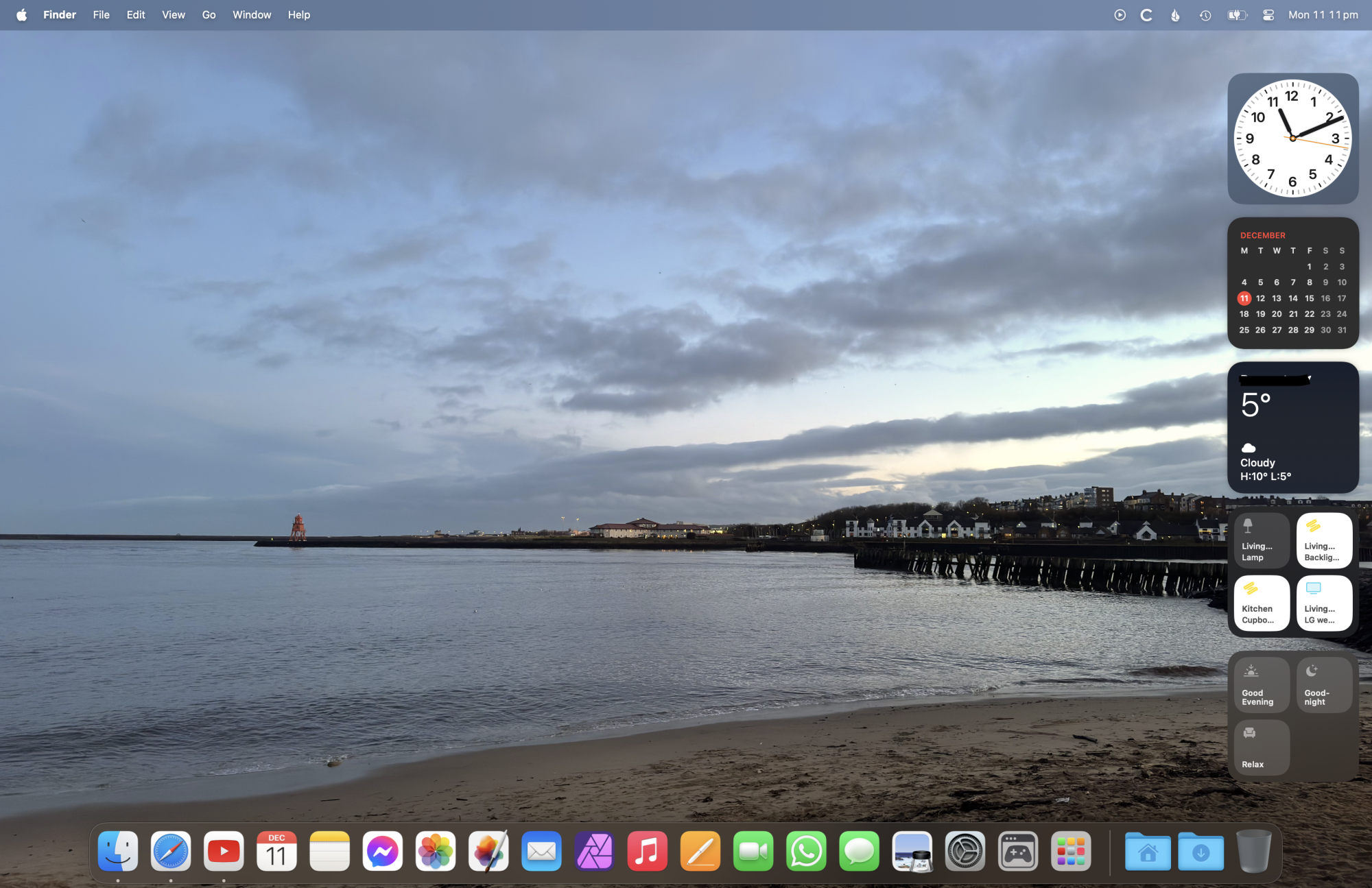Open the Trash in the Dock

1253,852
